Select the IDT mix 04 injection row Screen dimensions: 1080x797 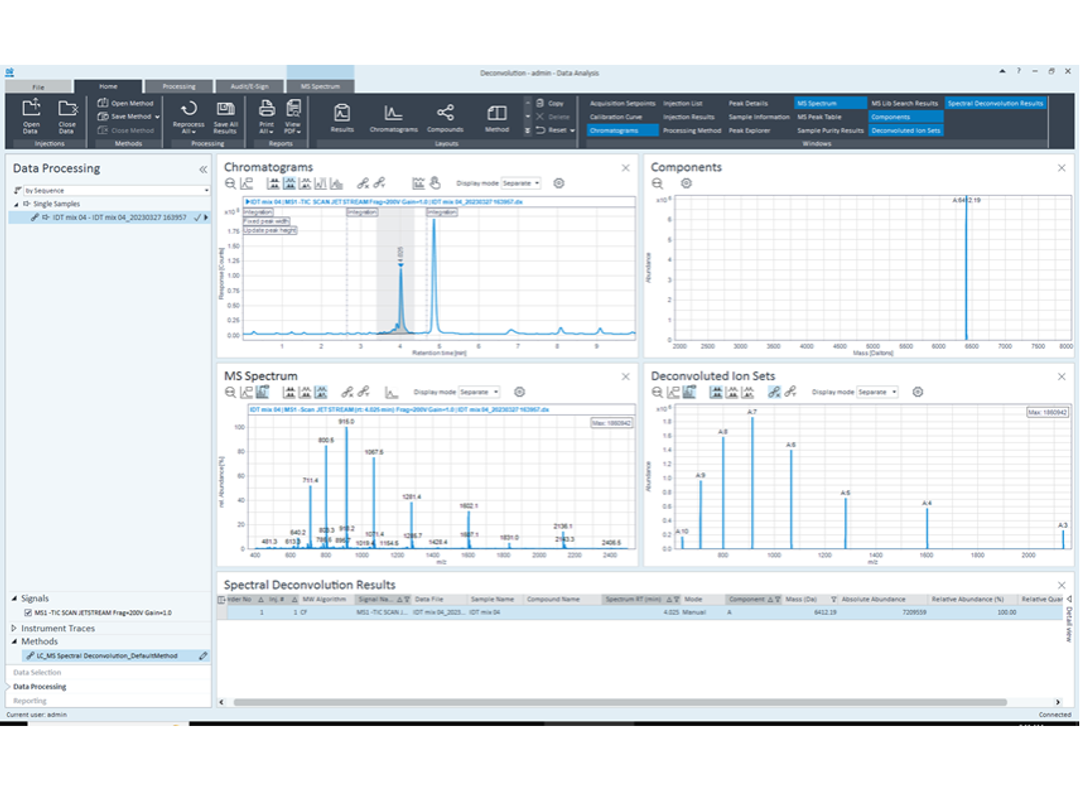(110, 218)
